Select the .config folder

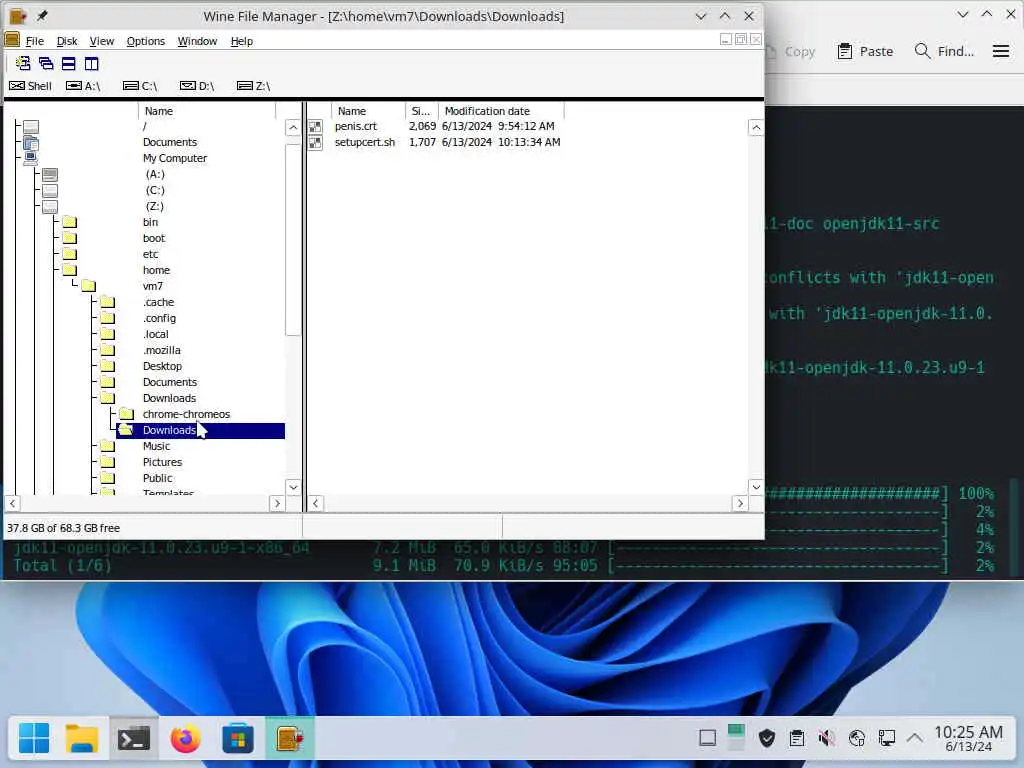pyautogui.click(x=159, y=318)
